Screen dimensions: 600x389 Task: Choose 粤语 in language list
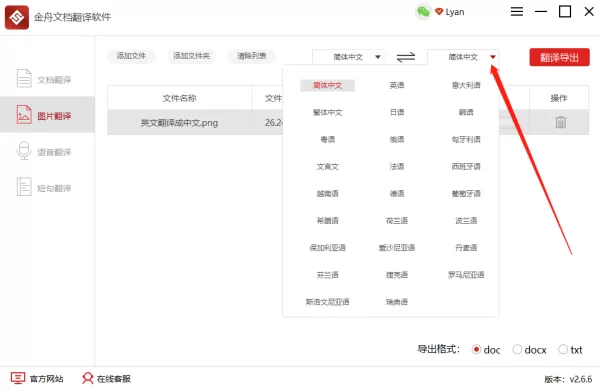[328, 139]
